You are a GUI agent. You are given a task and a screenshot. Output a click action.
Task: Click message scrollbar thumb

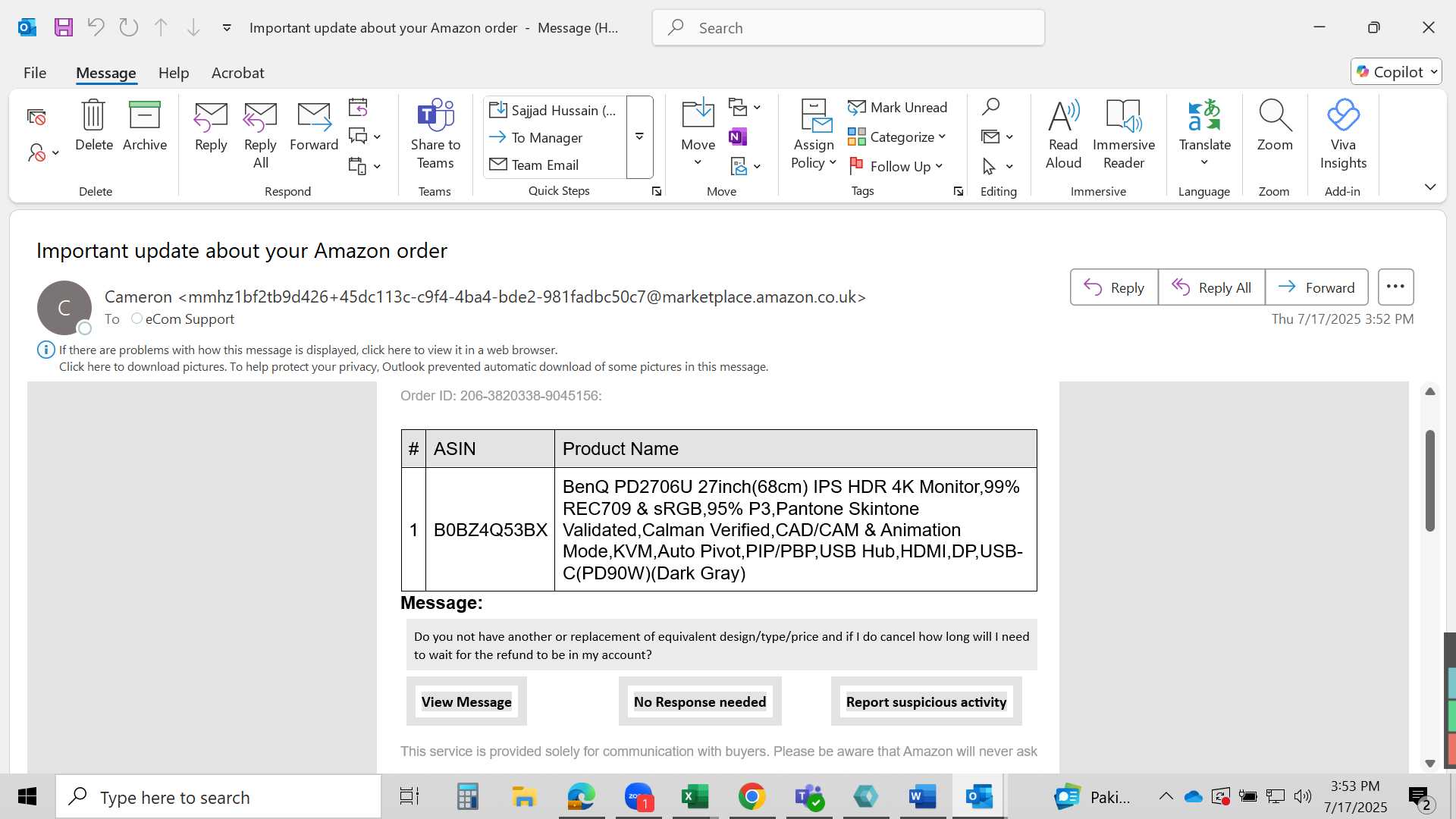[x=1430, y=480]
